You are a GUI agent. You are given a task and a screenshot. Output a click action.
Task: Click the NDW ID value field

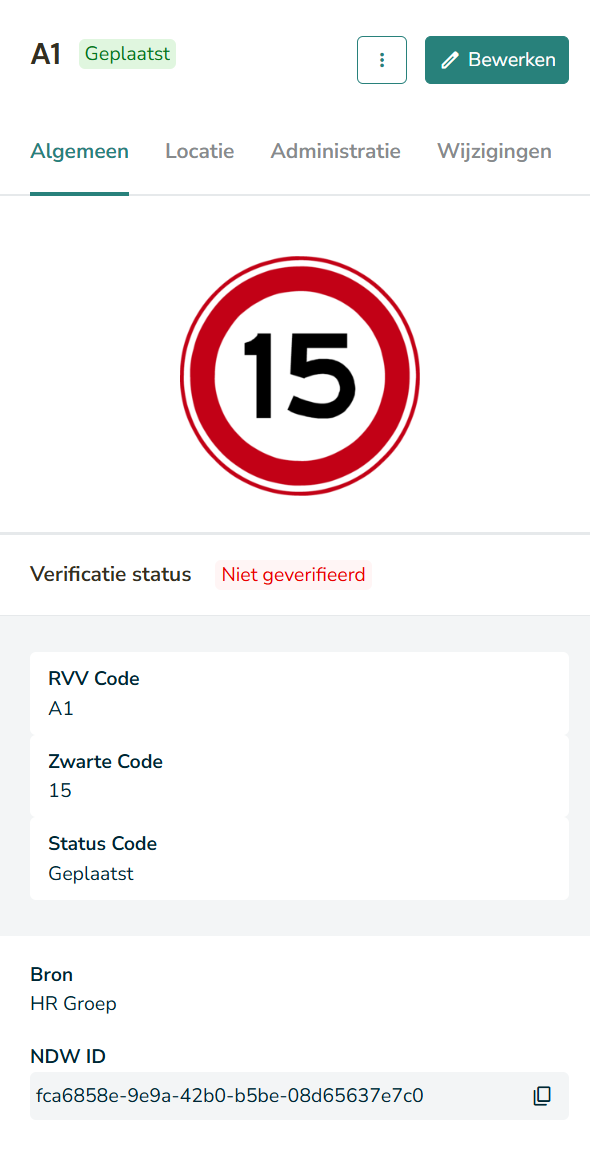[x=299, y=1096]
